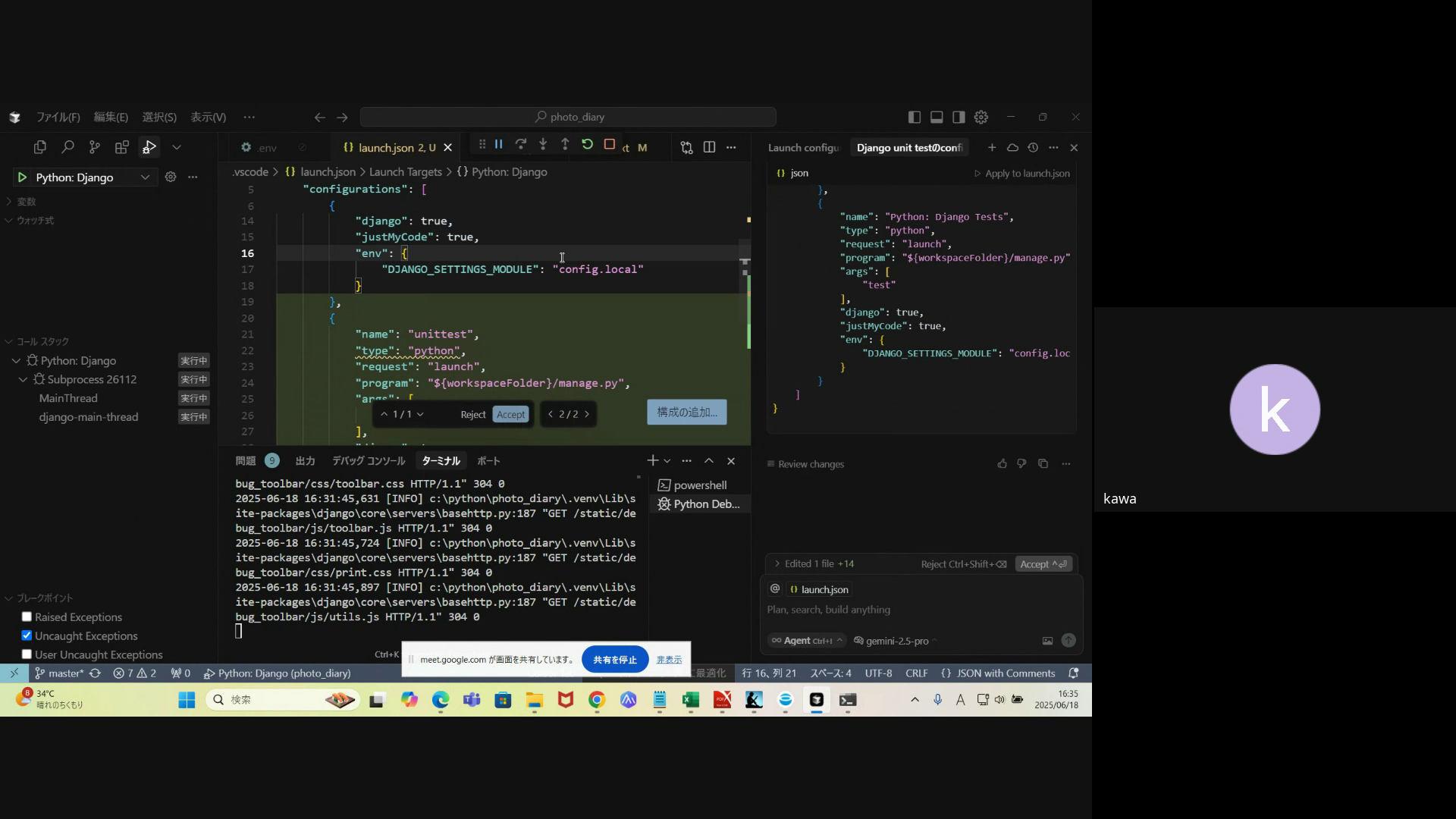Reject the inline diff change

point(472,414)
